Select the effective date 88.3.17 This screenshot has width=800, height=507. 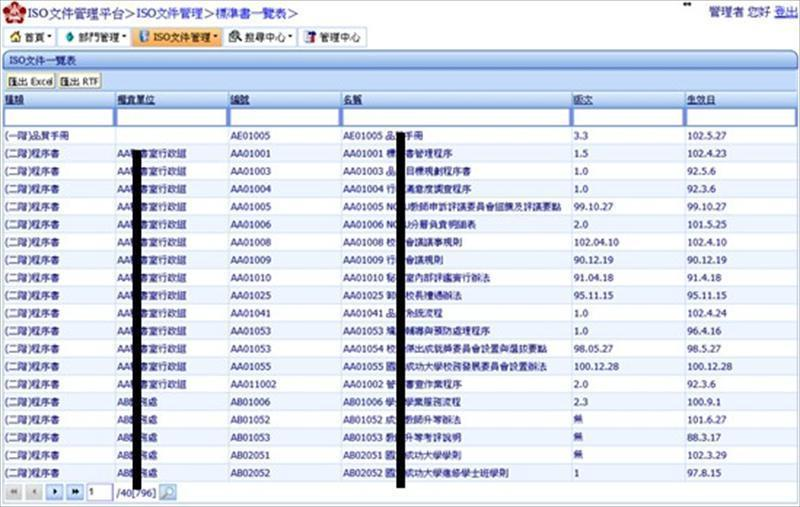[x=704, y=438]
